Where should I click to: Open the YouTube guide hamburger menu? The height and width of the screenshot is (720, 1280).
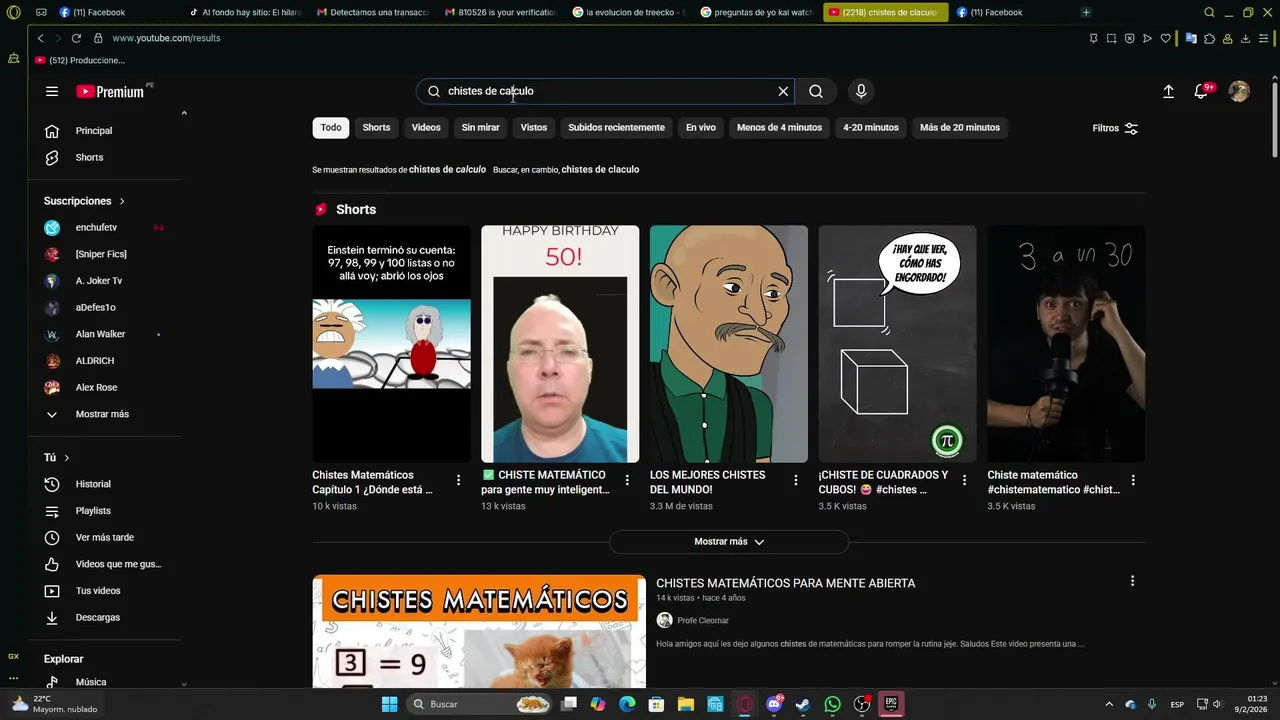pyautogui.click(x=52, y=91)
